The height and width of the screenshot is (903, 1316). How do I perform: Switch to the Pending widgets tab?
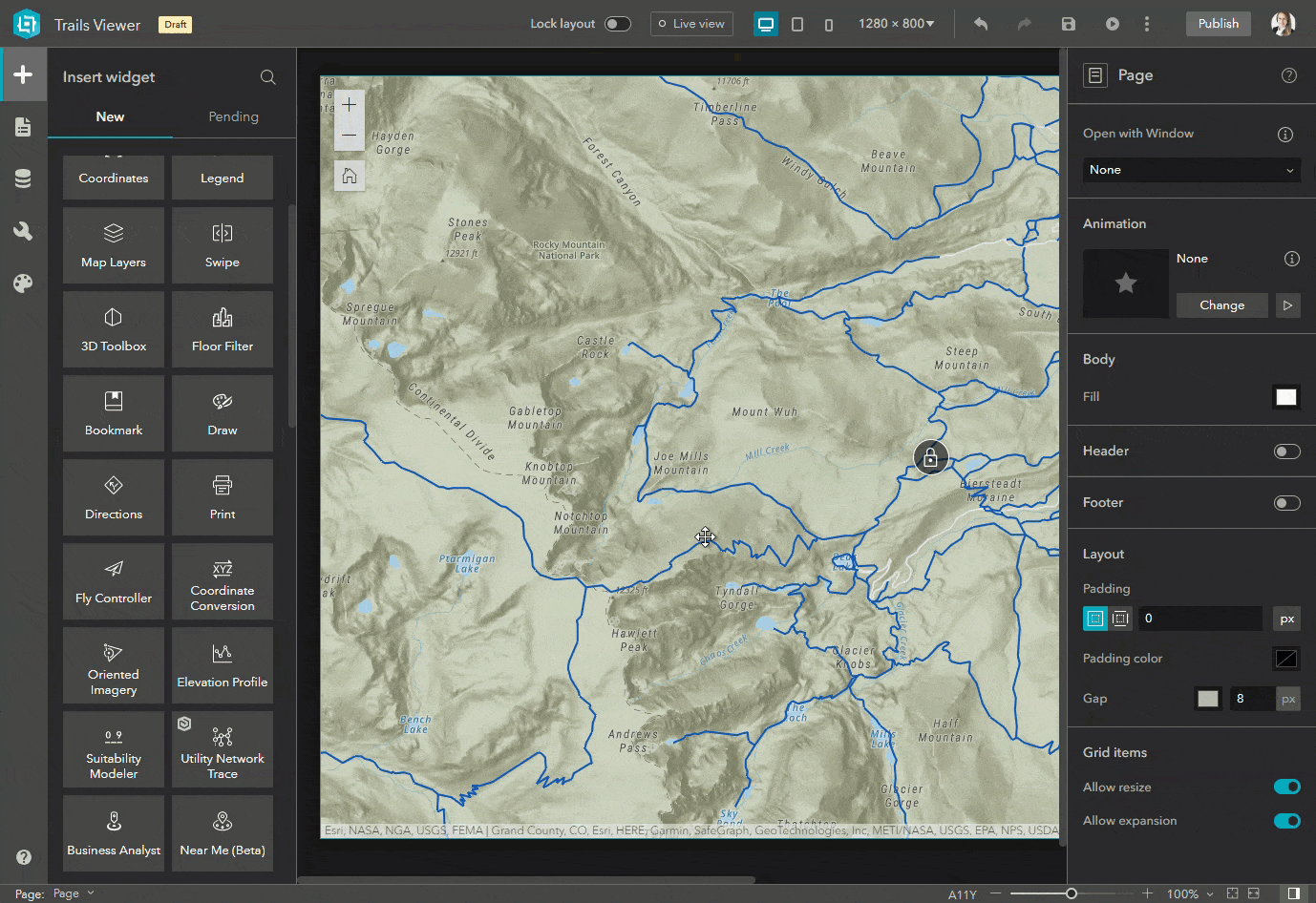click(233, 115)
